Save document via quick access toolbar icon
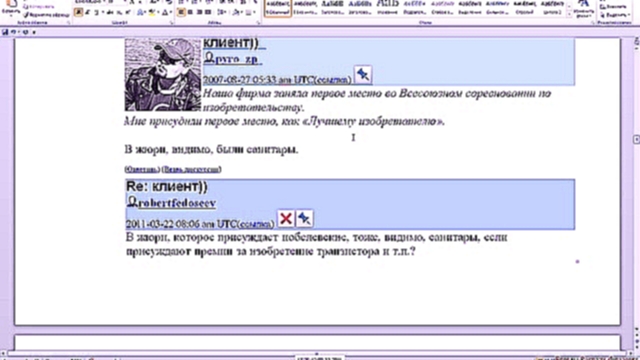This screenshot has width=640, height=360. [x=5, y=32]
